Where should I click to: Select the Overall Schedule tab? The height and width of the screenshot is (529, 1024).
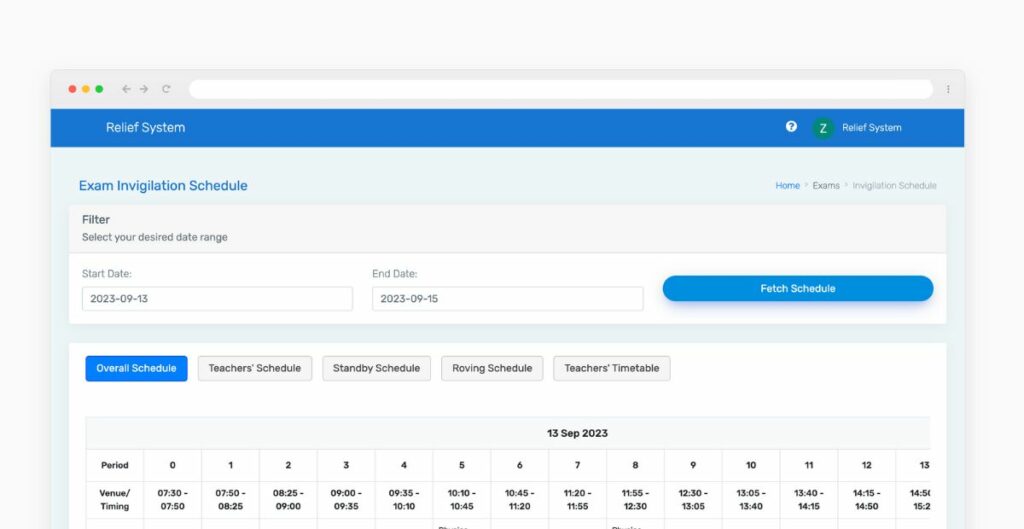tap(136, 368)
